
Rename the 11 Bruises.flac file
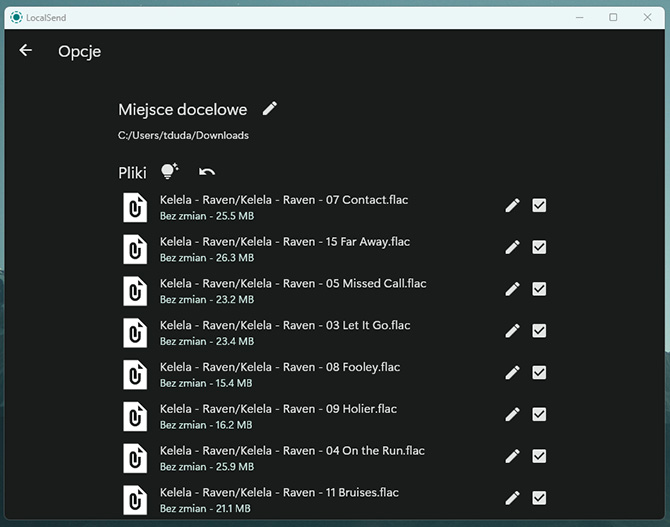512,498
